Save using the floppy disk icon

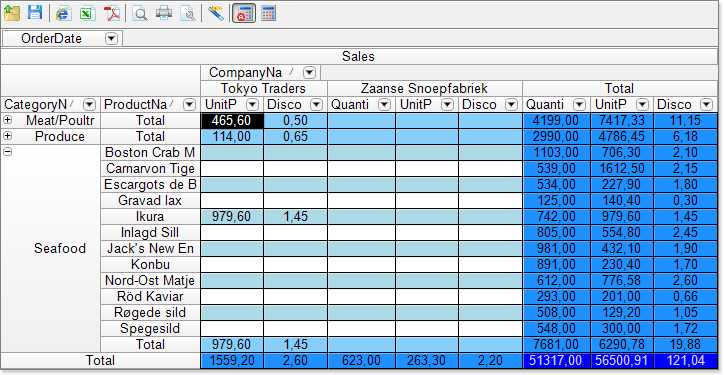(x=35, y=13)
